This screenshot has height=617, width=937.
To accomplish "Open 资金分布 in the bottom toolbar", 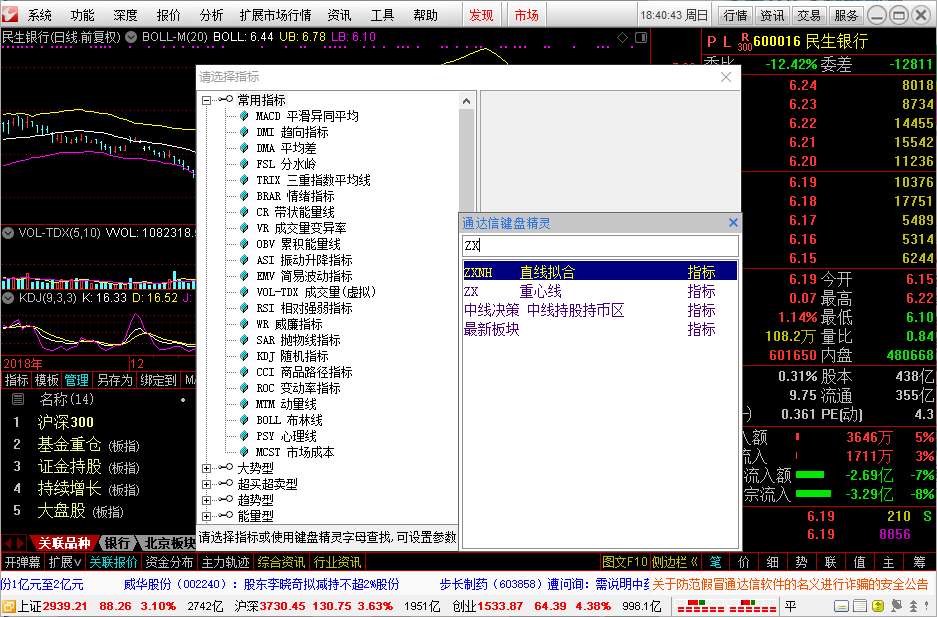I will [x=169, y=562].
